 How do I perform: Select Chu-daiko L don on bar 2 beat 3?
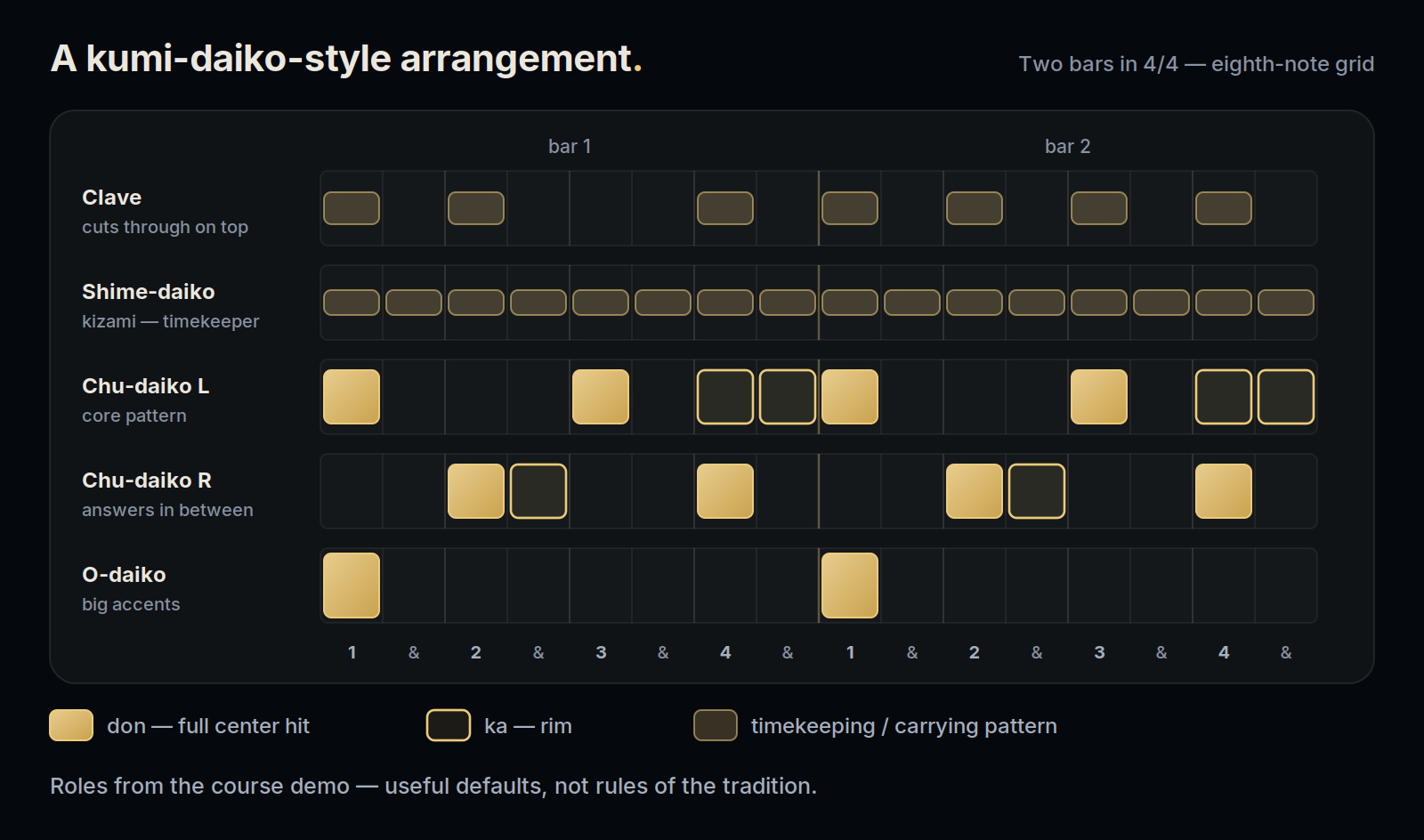tap(1099, 397)
